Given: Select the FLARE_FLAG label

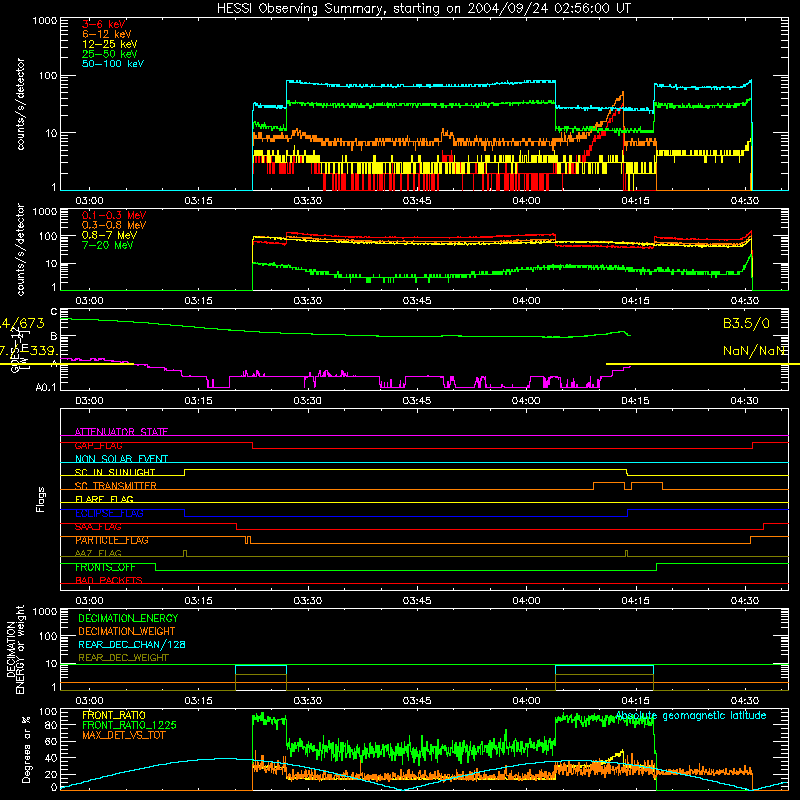Looking at the screenshot, I should (104, 499).
